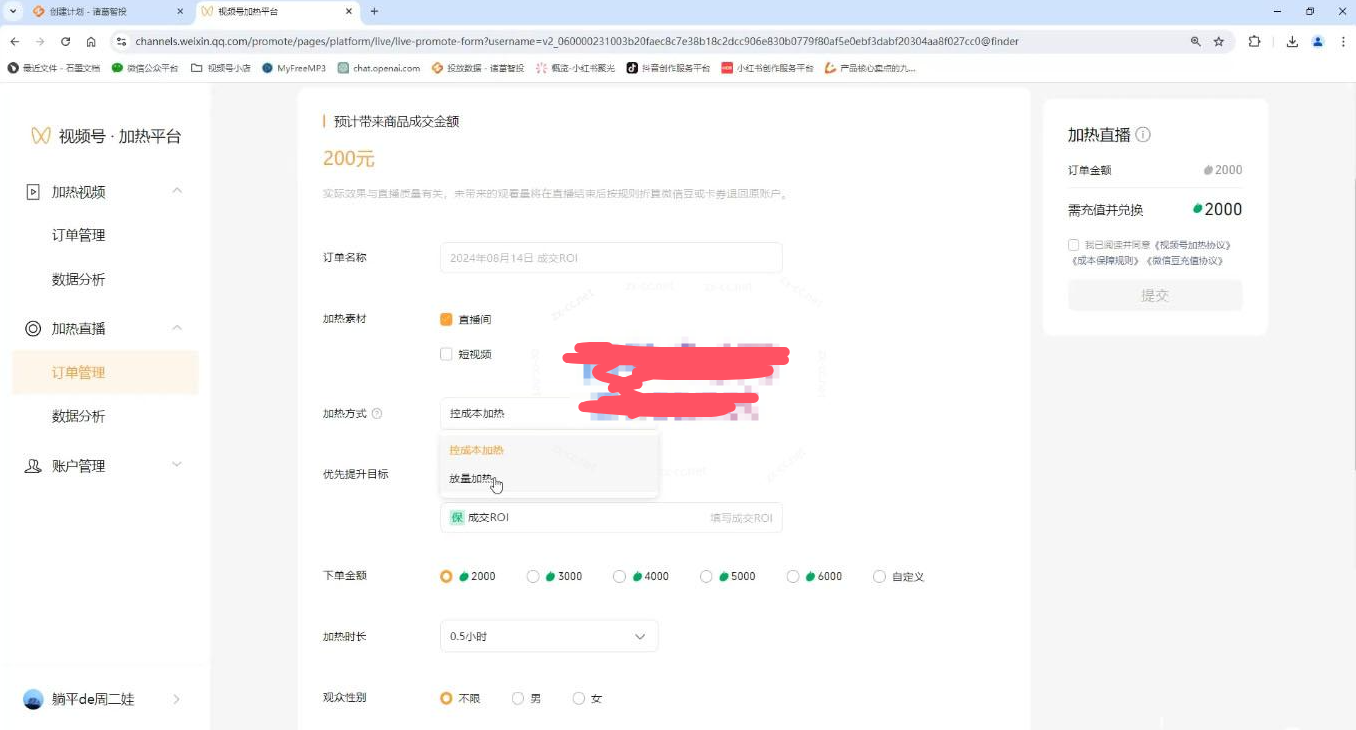Expand the 账户管理 sidebar section chevron

click(177, 464)
